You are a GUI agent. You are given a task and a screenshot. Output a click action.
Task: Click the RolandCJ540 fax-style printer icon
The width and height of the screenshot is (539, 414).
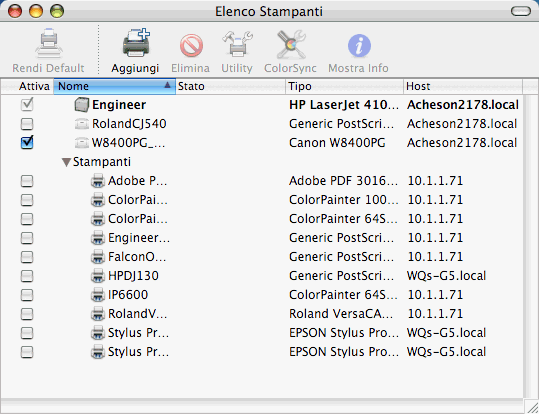coord(82,124)
